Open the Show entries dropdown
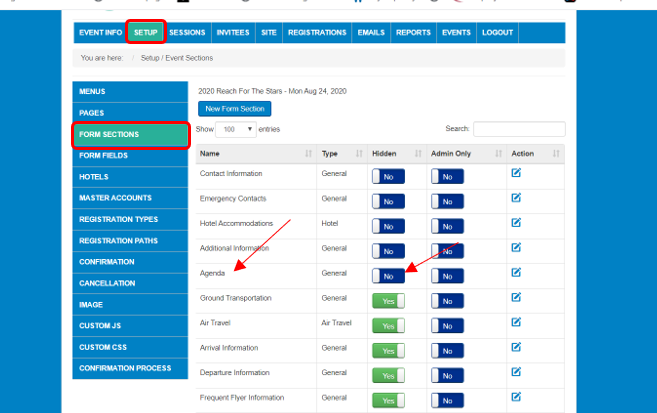 (238, 129)
